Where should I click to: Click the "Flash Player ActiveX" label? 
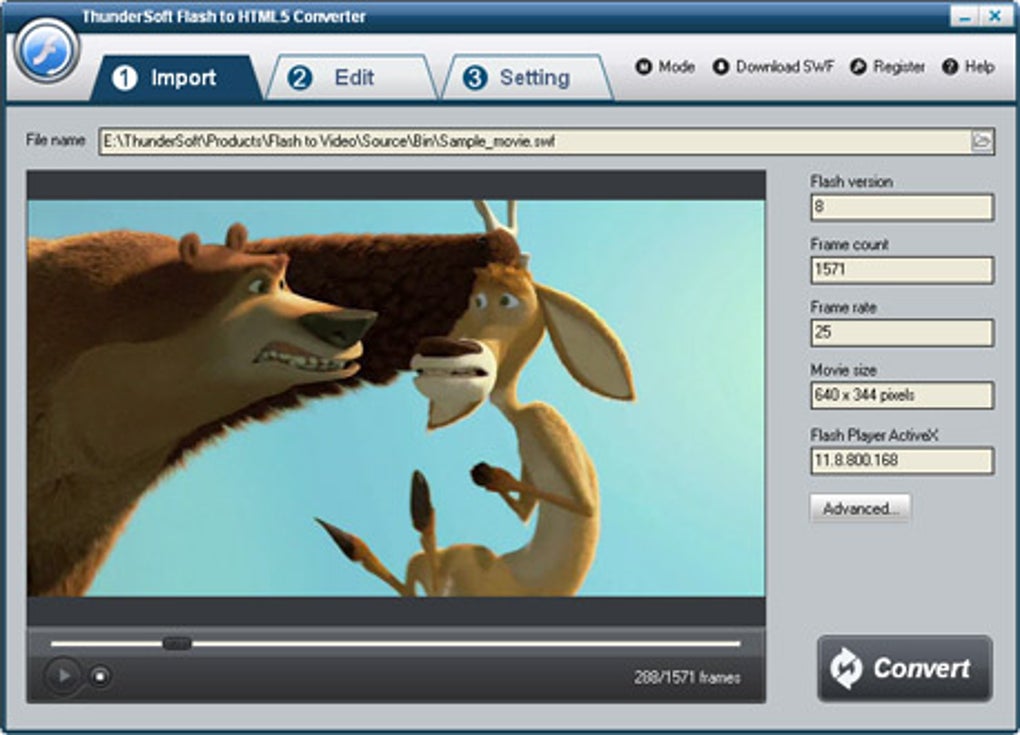coord(874,435)
